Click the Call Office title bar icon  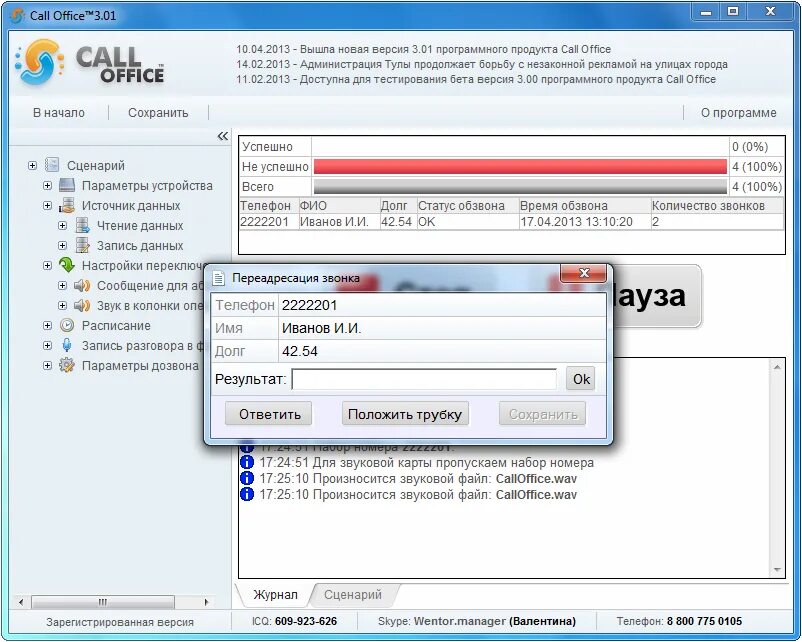click(x=17, y=15)
